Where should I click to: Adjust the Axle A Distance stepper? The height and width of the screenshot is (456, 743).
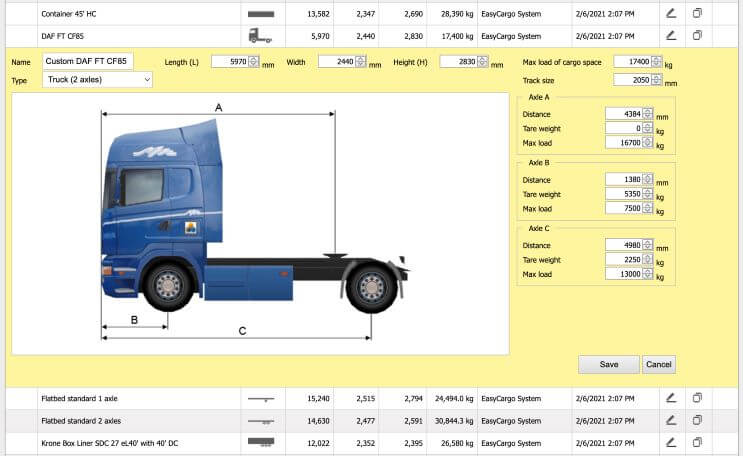click(x=648, y=114)
